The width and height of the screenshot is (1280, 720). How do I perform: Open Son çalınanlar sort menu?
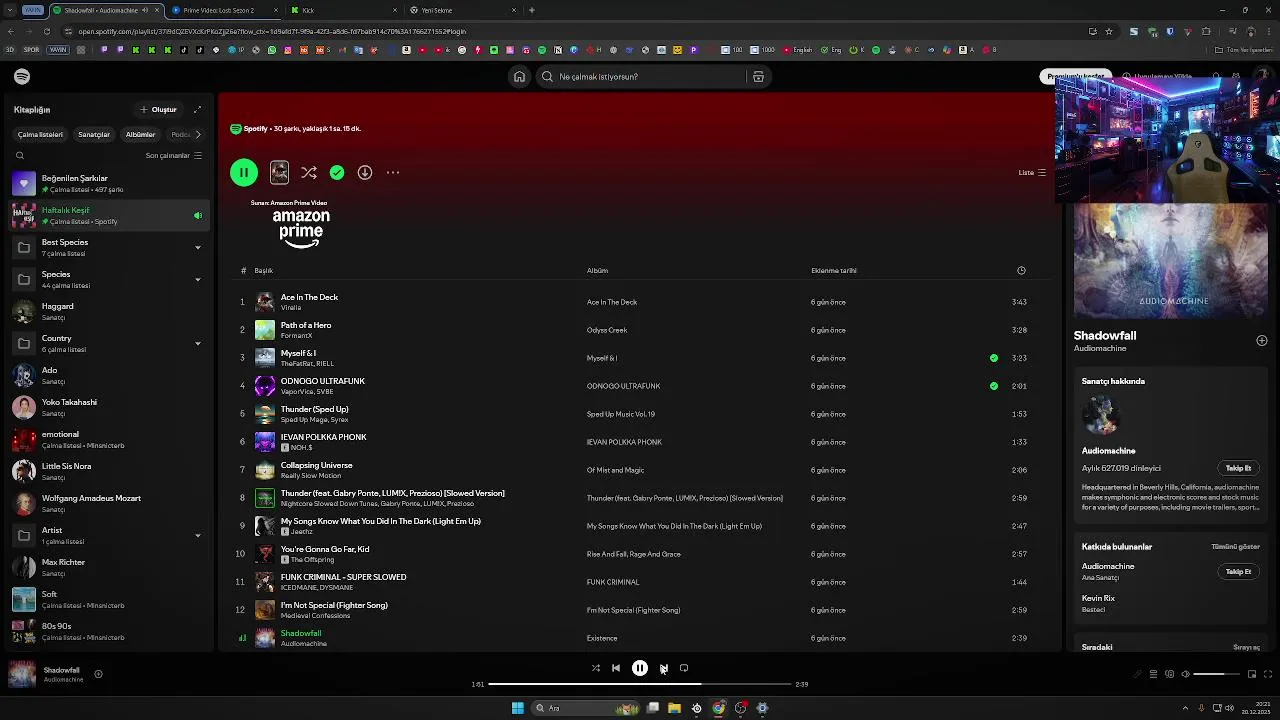tap(173, 156)
